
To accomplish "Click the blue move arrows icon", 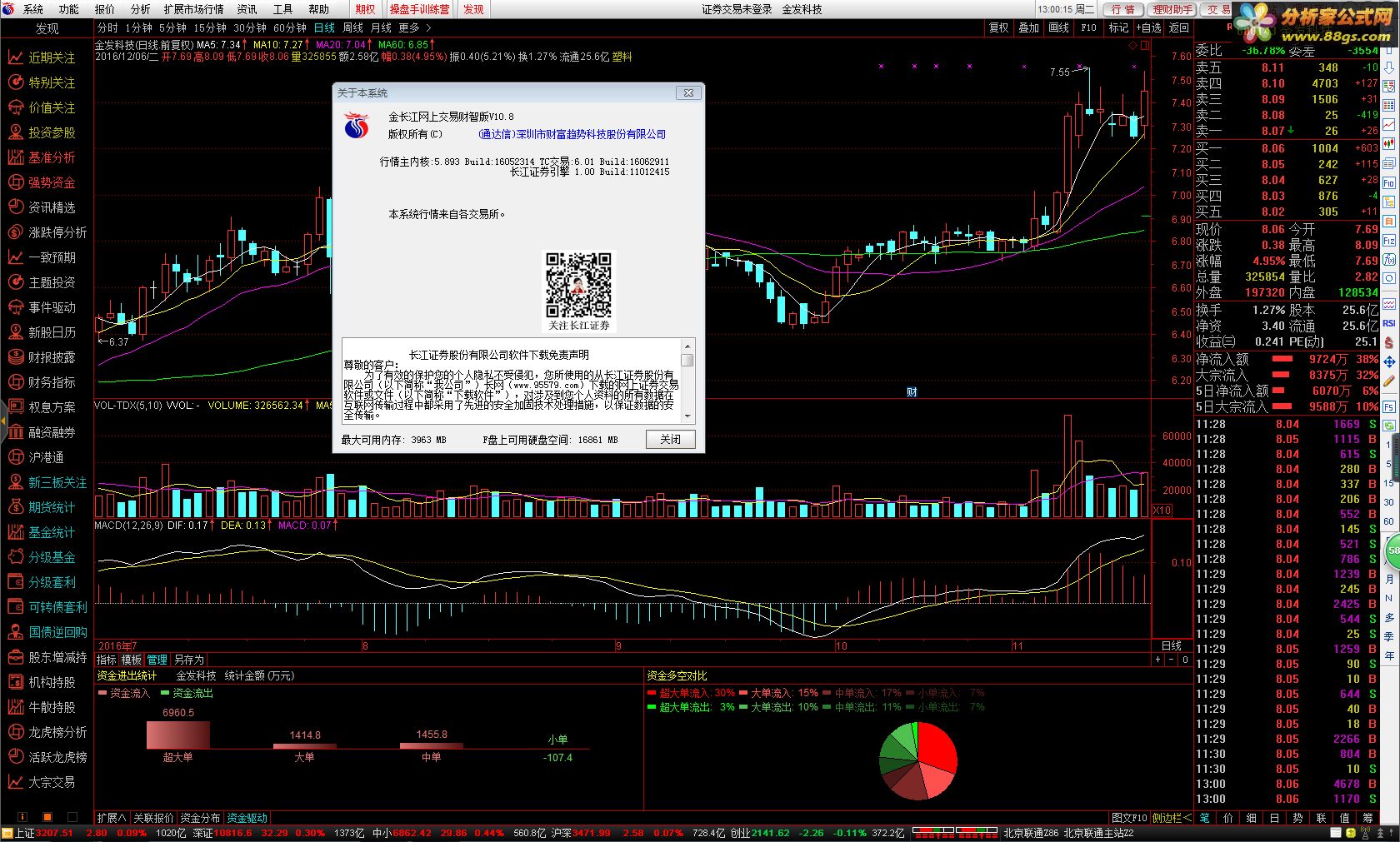I will (x=1389, y=362).
